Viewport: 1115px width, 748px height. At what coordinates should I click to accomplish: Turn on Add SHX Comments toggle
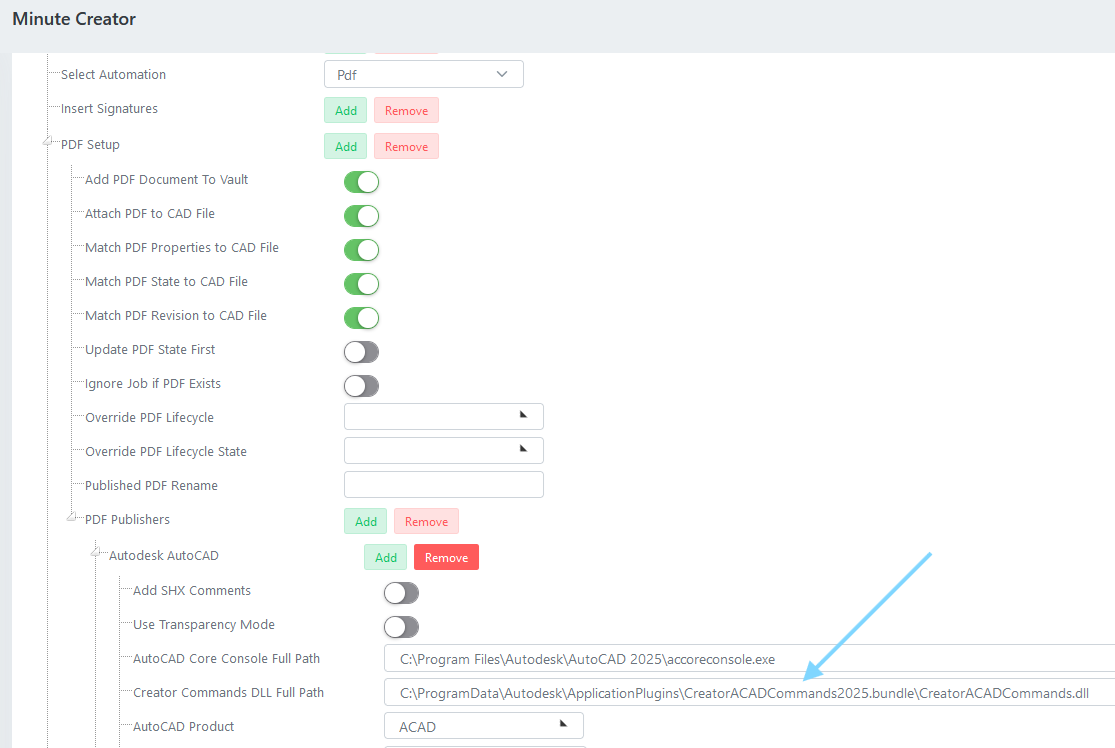(x=401, y=593)
